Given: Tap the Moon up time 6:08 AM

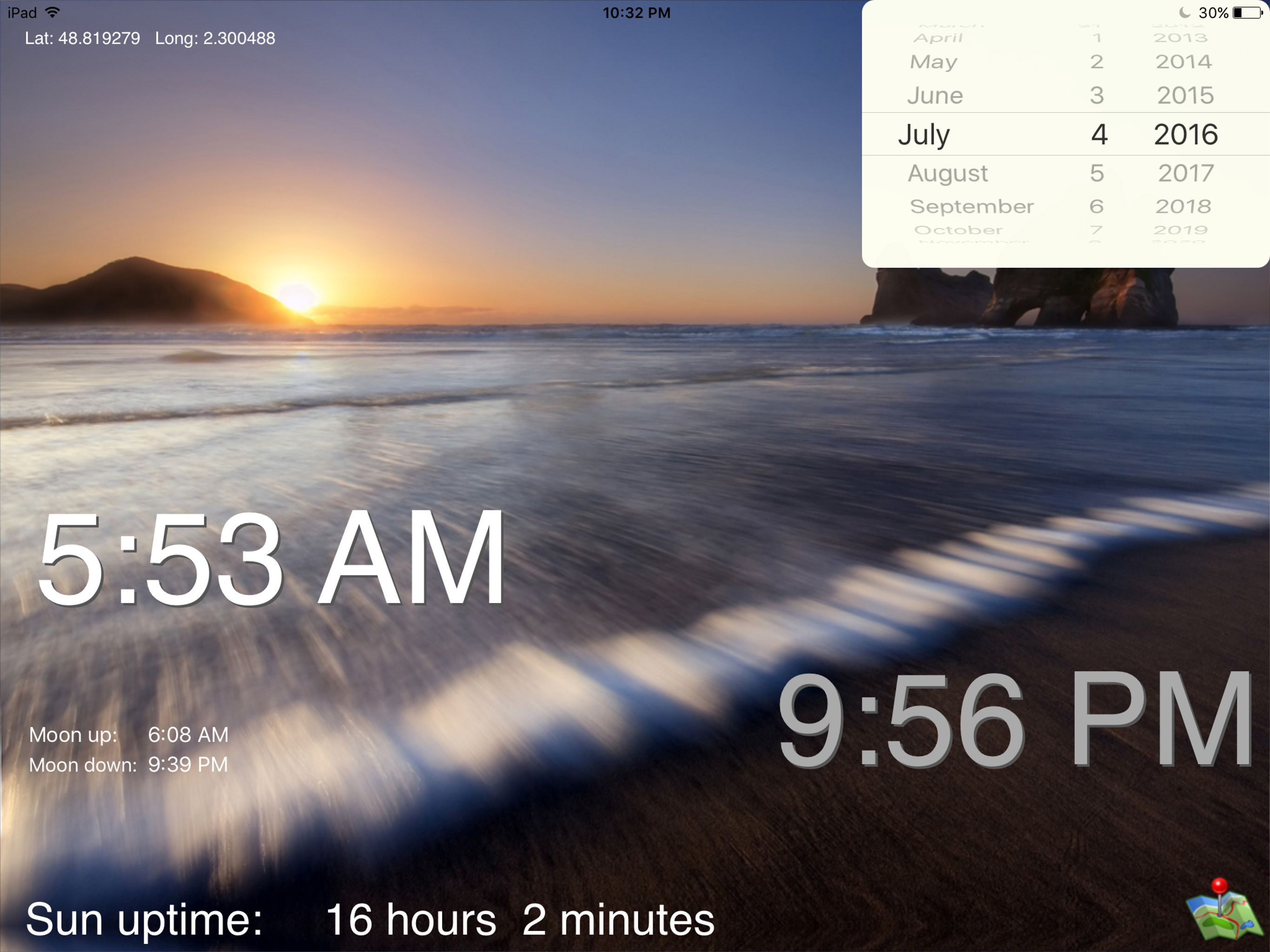Looking at the screenshot, I should (x=188, y=734).
